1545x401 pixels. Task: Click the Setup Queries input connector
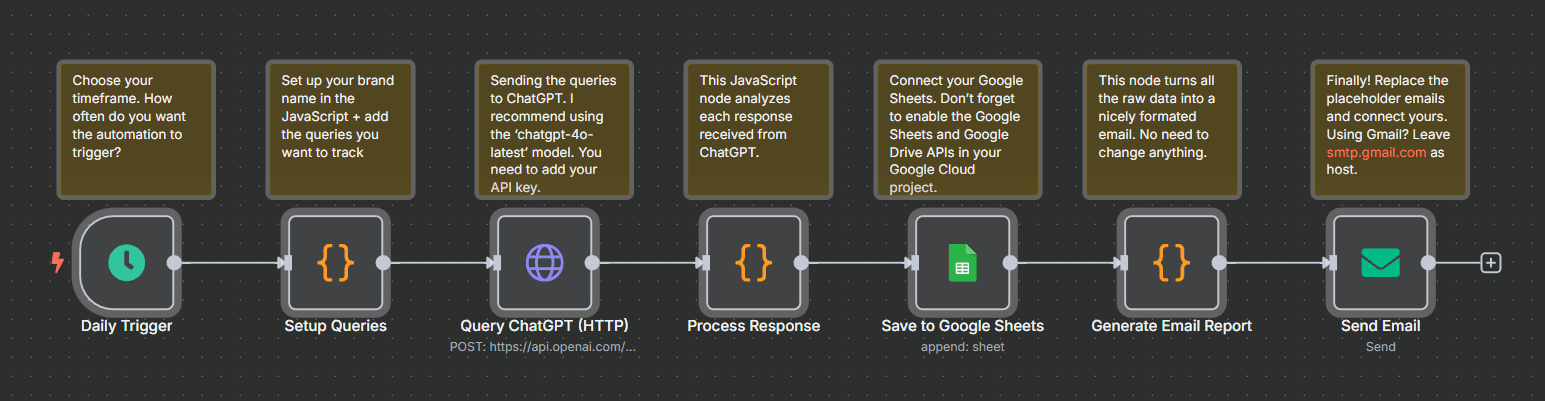tap(287, 263)
